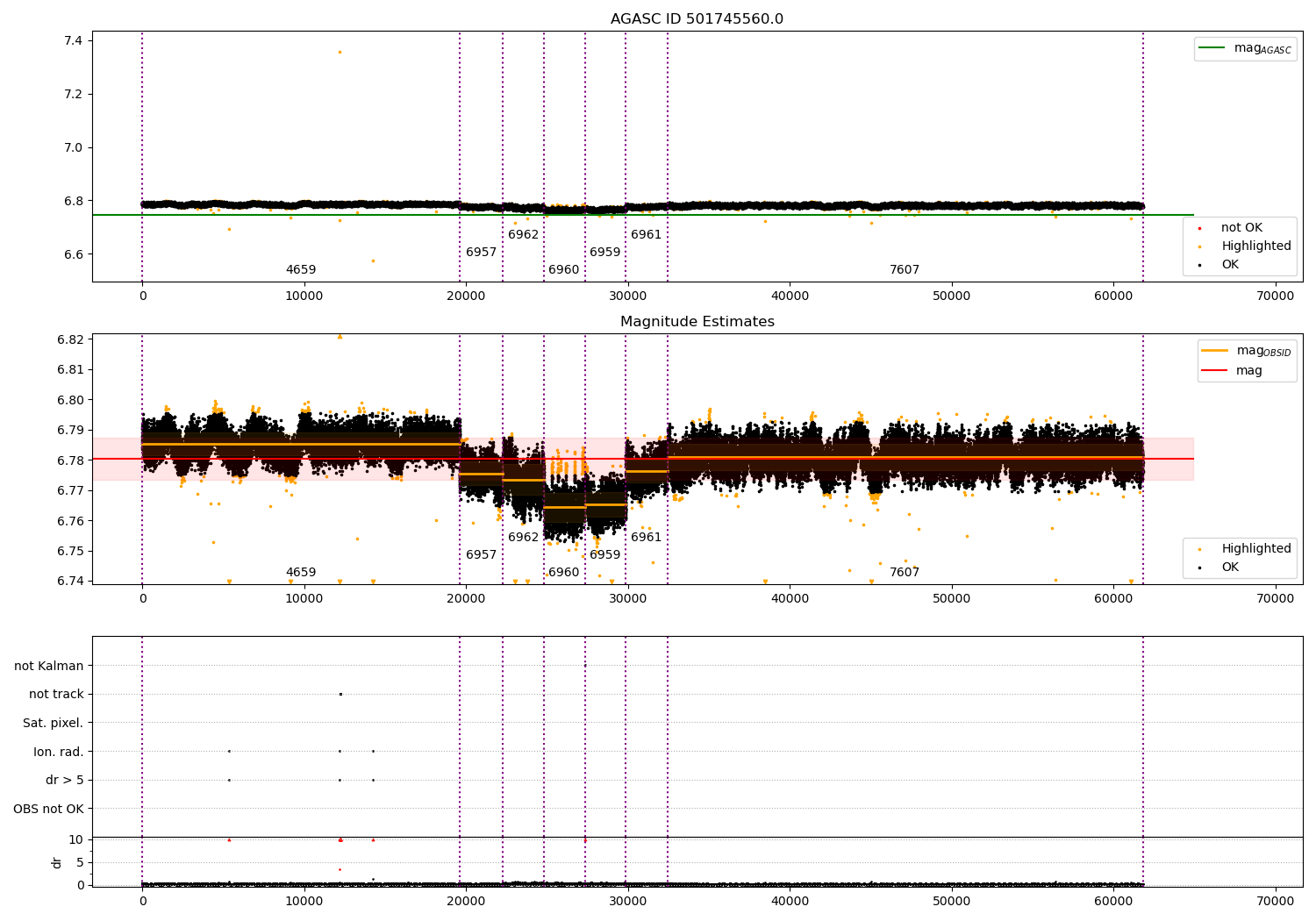
Task: Select OBSID label 6962 in the top plot
Action: pos(524,235)
